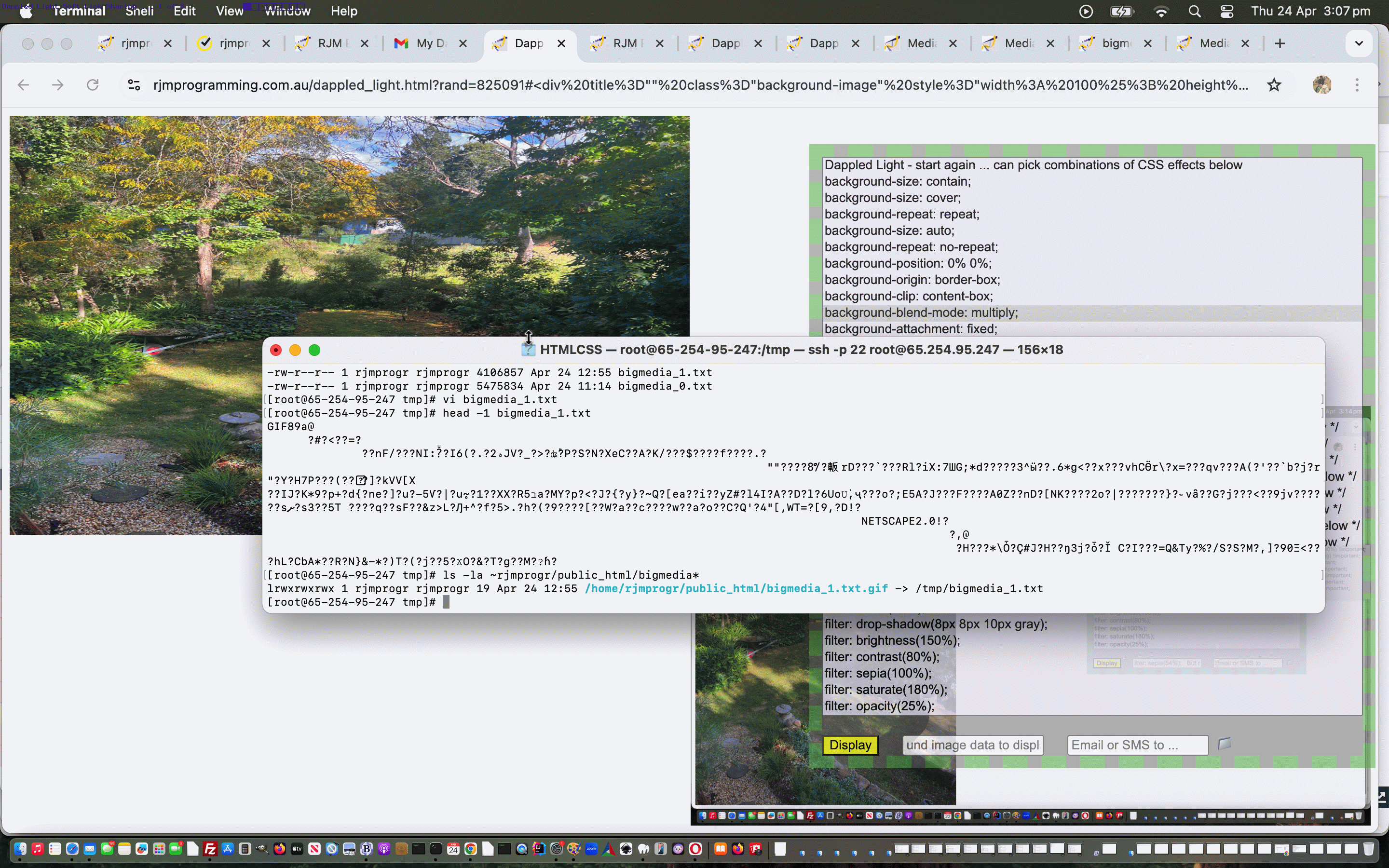Launch Calculator from the Dock
1389x868 pixels.
(x=245, y=849)
